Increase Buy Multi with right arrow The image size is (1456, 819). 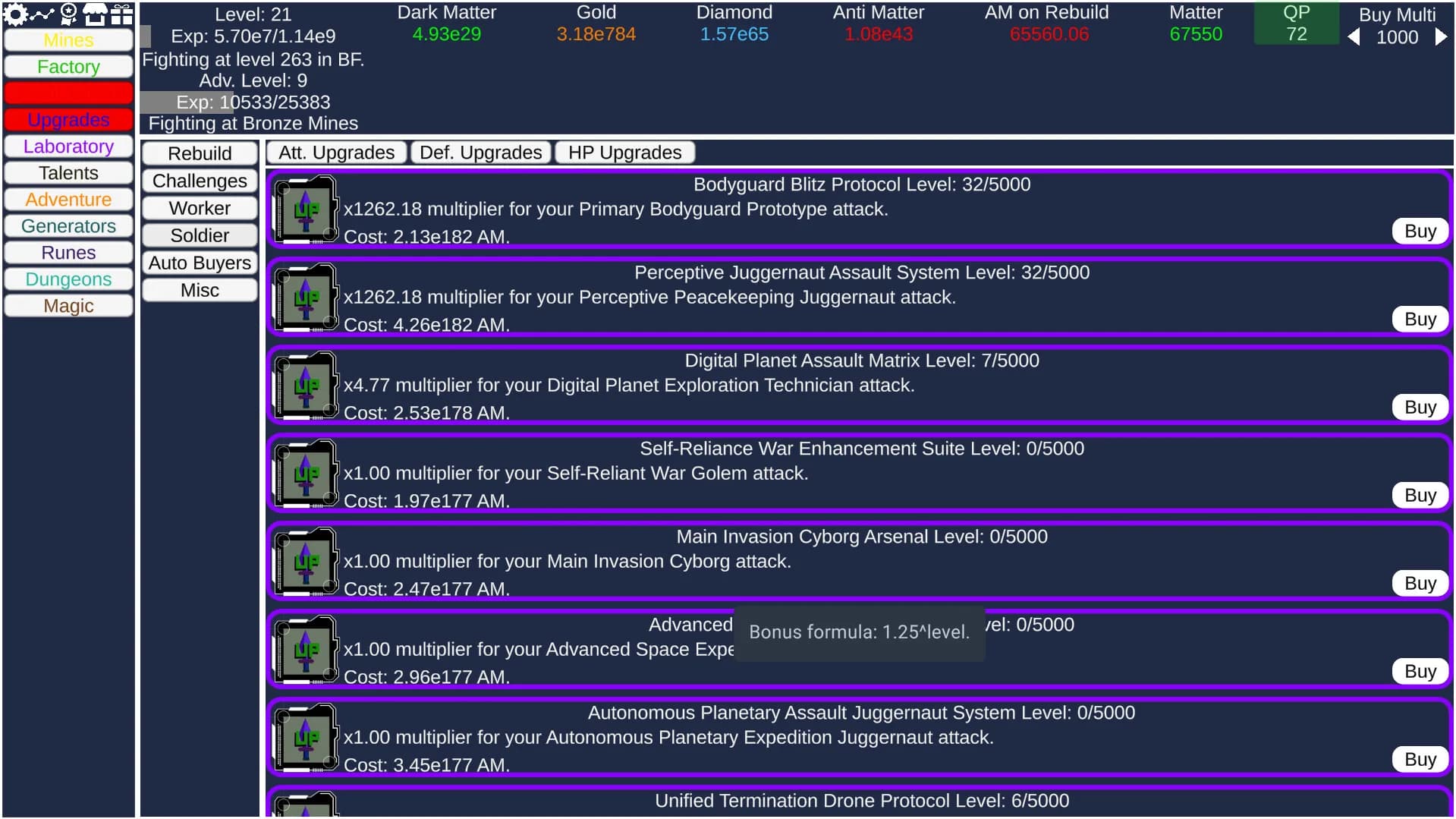pos(1441,37)
